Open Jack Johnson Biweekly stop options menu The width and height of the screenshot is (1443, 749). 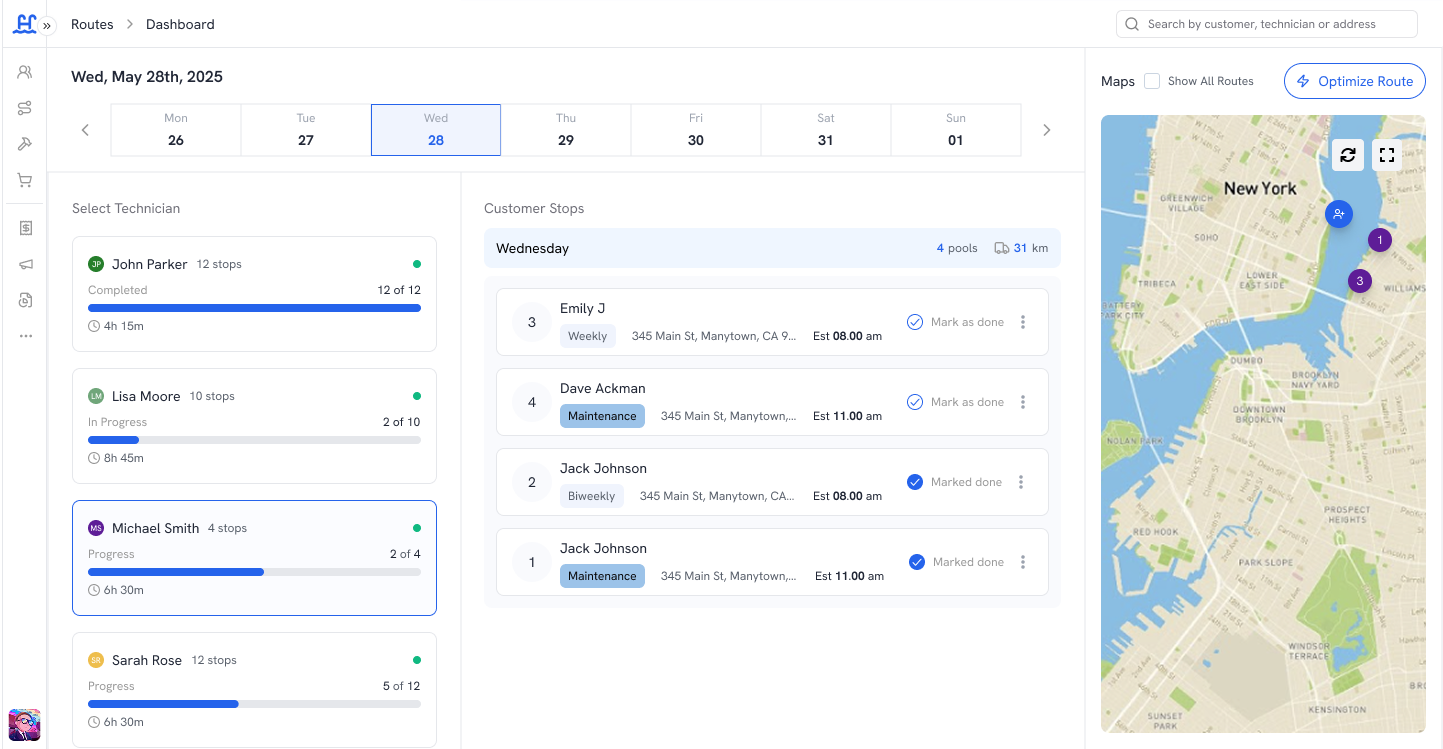click(x=1021, y=482)
